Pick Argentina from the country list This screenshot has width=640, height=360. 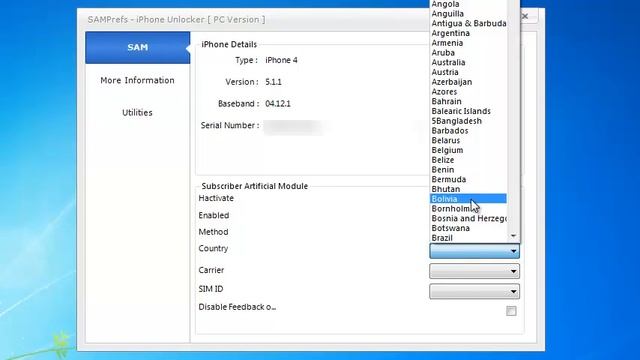(x=469, y=33)
